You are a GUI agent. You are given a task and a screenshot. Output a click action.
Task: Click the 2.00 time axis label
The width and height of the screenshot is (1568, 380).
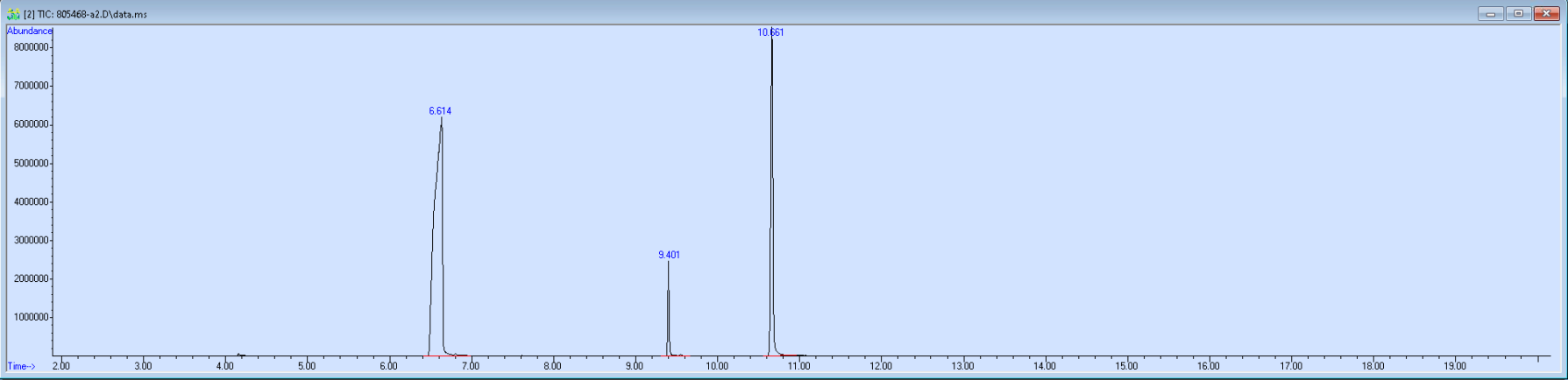61,366
